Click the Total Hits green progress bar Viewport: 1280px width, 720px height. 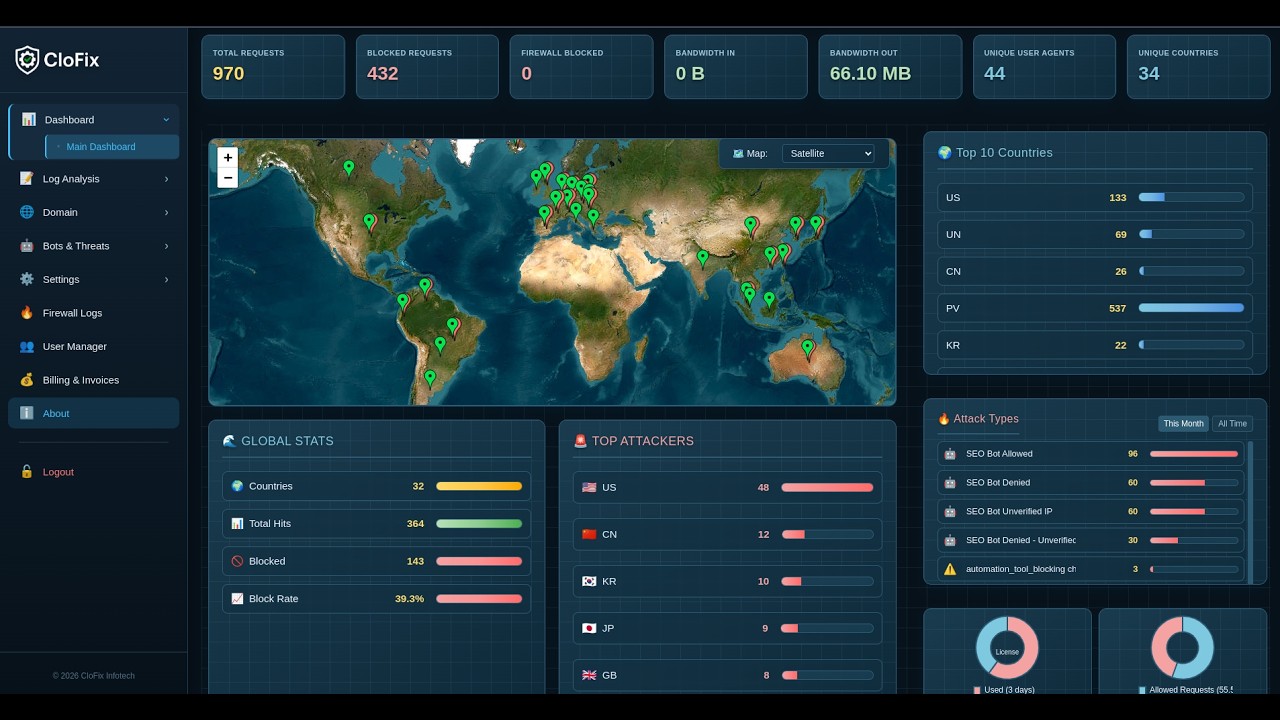[479, 524]
